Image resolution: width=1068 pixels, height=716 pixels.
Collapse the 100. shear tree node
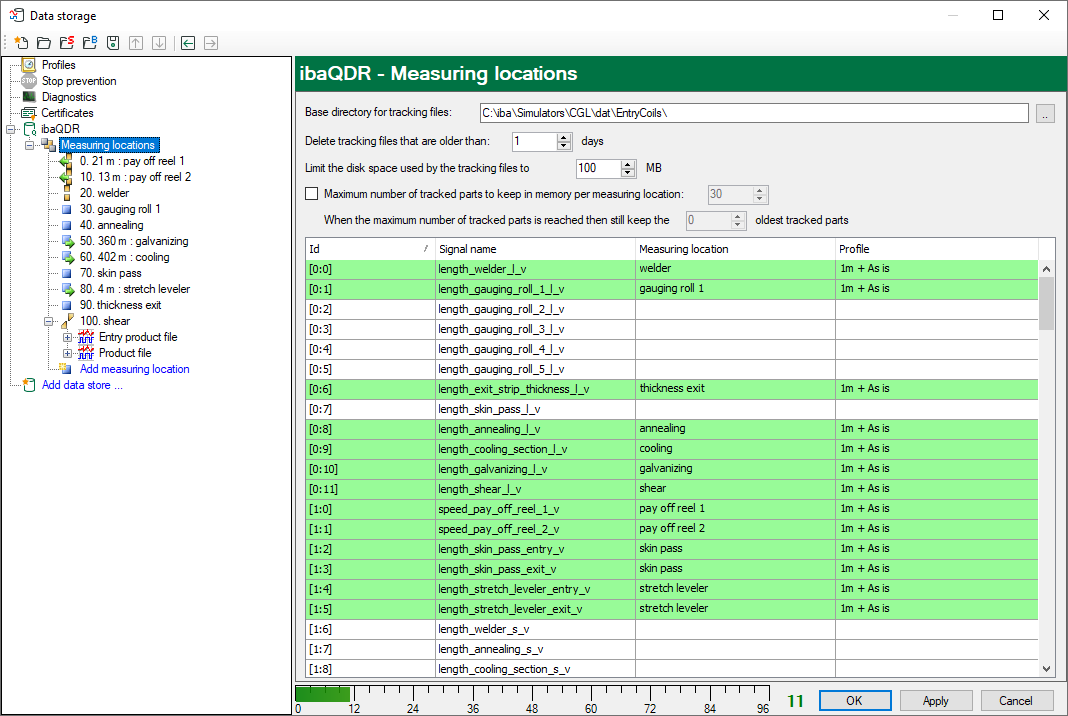pos(48,321)
